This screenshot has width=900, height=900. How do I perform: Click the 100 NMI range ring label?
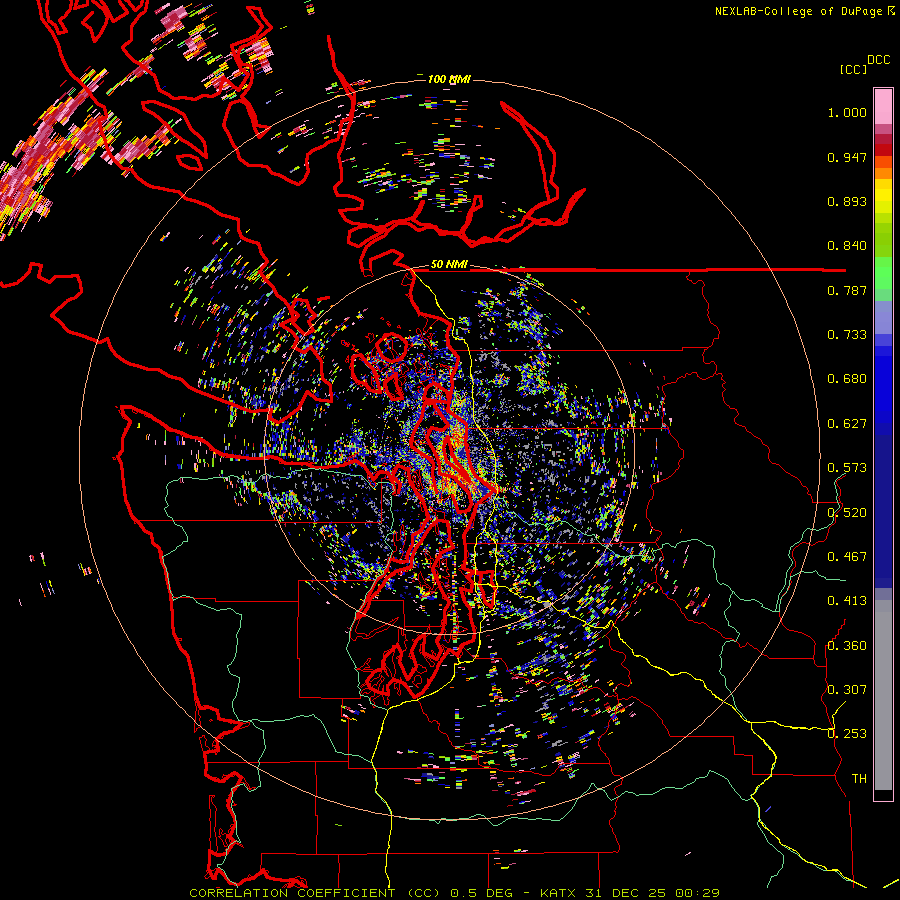pyautogui.click(x=449, y=79)
